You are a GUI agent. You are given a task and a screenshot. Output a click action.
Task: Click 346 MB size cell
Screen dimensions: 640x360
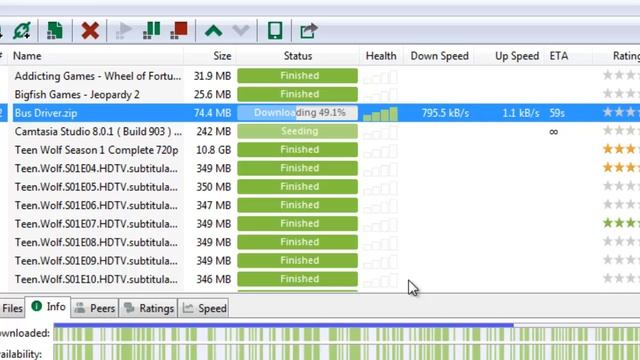[213, 280]
